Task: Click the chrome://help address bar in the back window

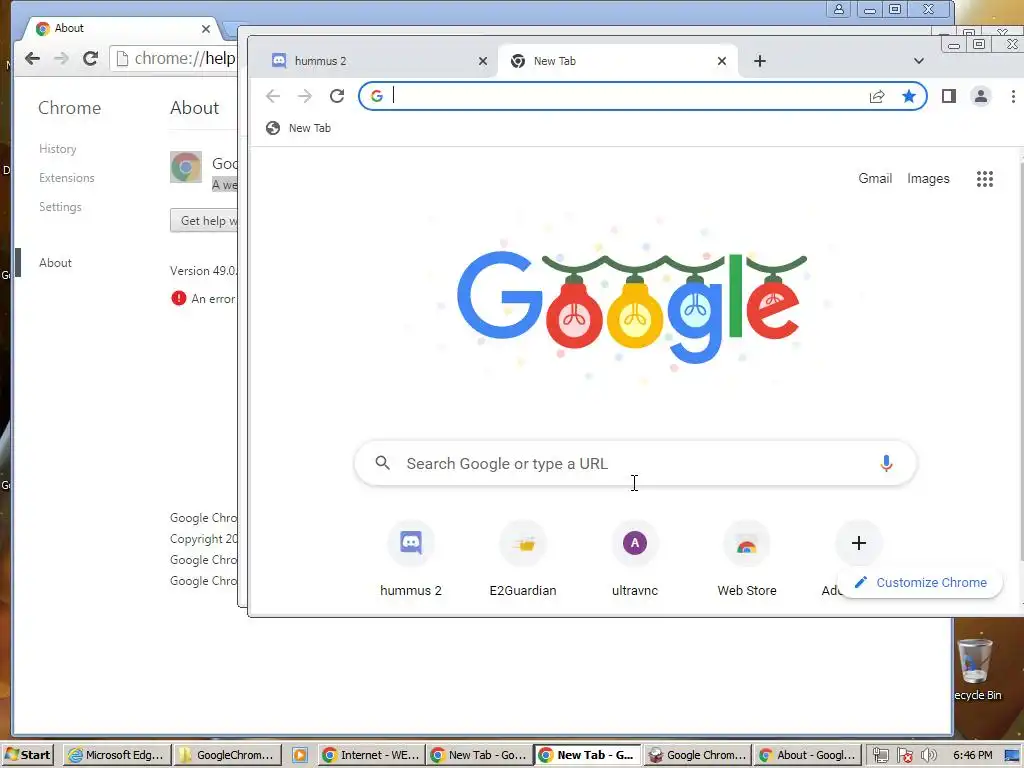Action: (174, 59)
